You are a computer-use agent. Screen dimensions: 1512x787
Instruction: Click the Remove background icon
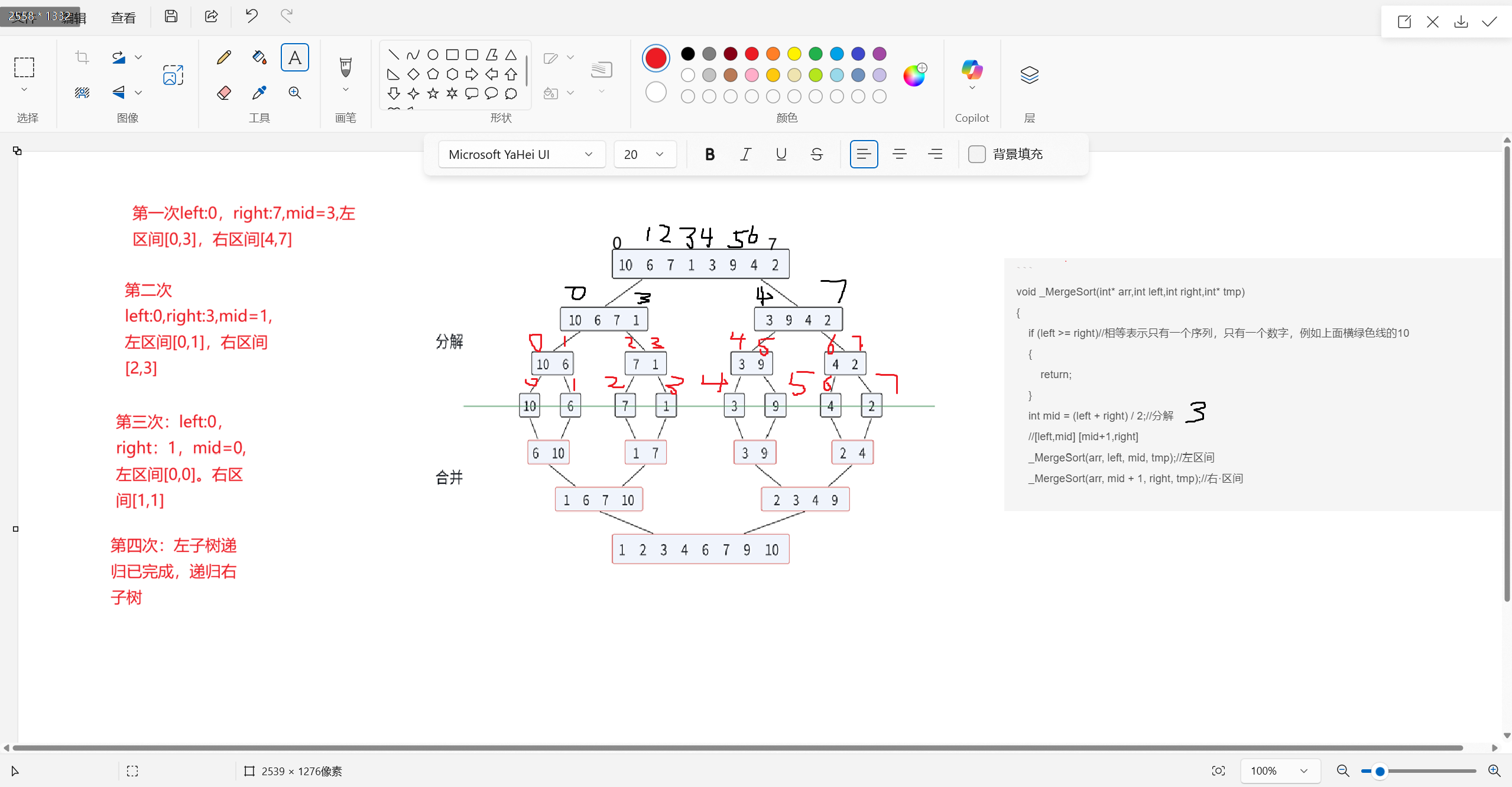pos(82,92)
